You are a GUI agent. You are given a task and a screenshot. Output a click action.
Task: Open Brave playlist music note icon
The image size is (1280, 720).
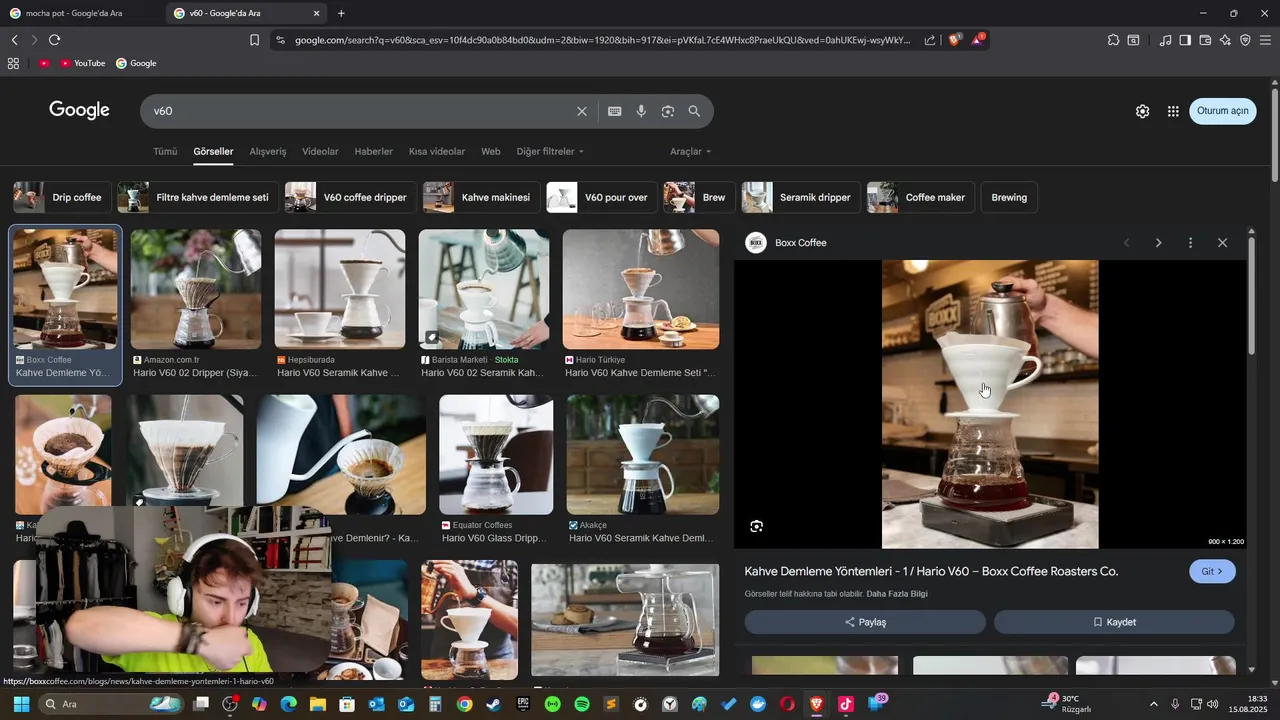coord(1165,40)
